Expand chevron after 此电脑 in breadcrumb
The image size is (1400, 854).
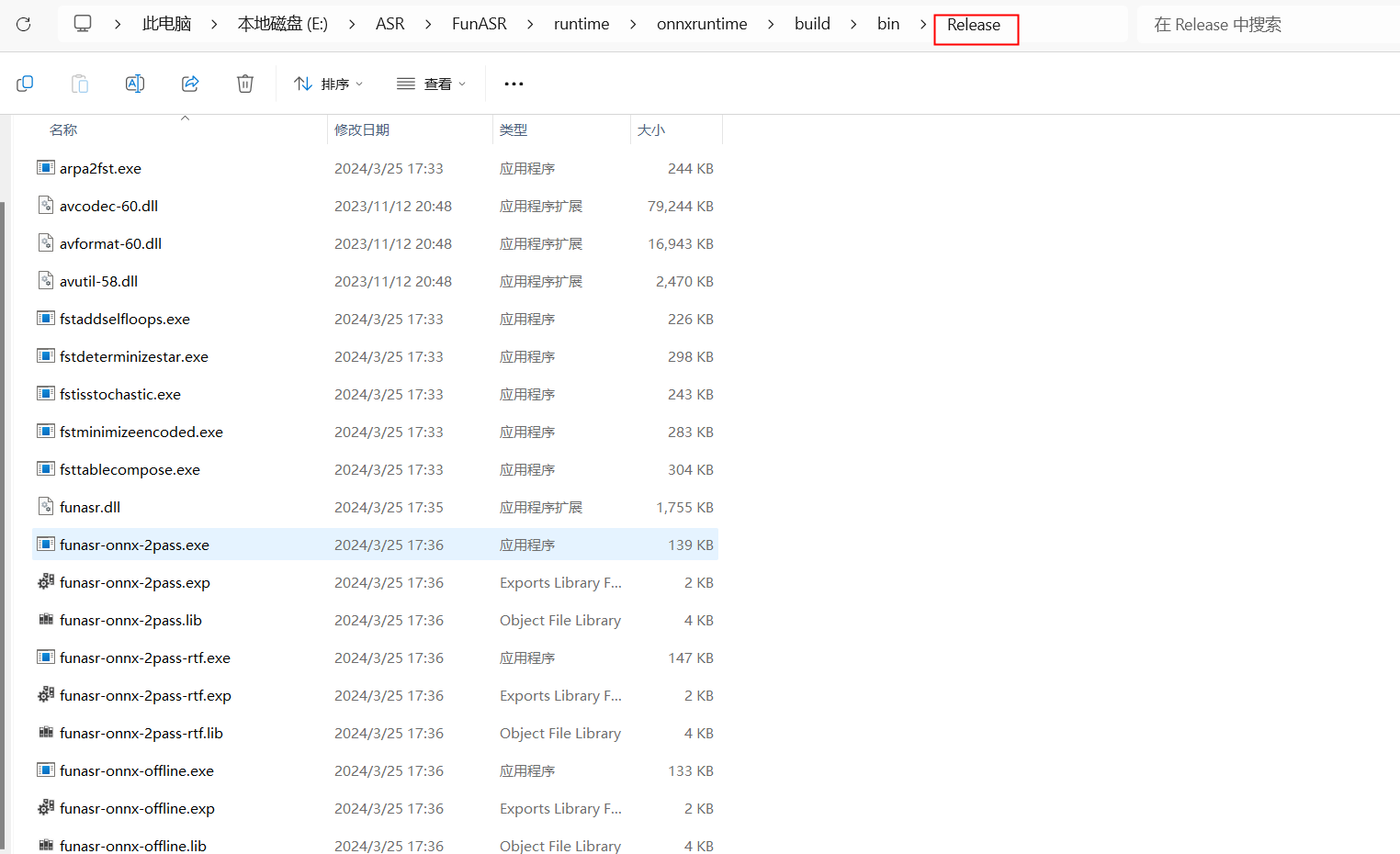(x=214, y=24)
